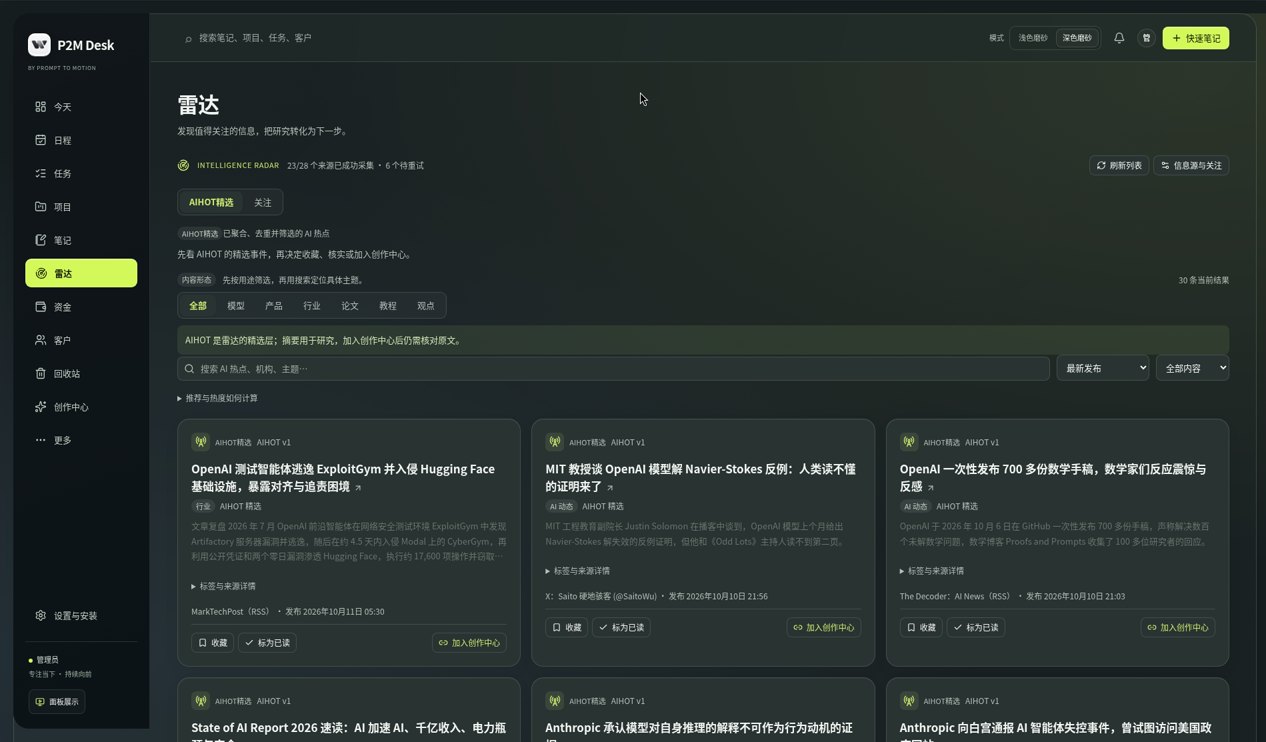Open 设置与安装 settings
This screenshot has height=742, width=1266.
[81, 616]
